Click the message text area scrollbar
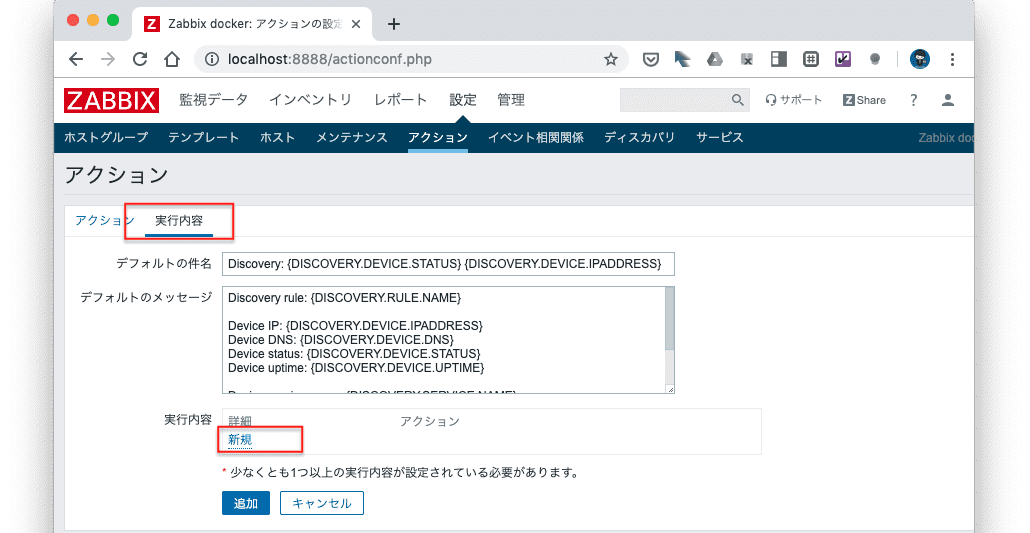 [669, 319]
